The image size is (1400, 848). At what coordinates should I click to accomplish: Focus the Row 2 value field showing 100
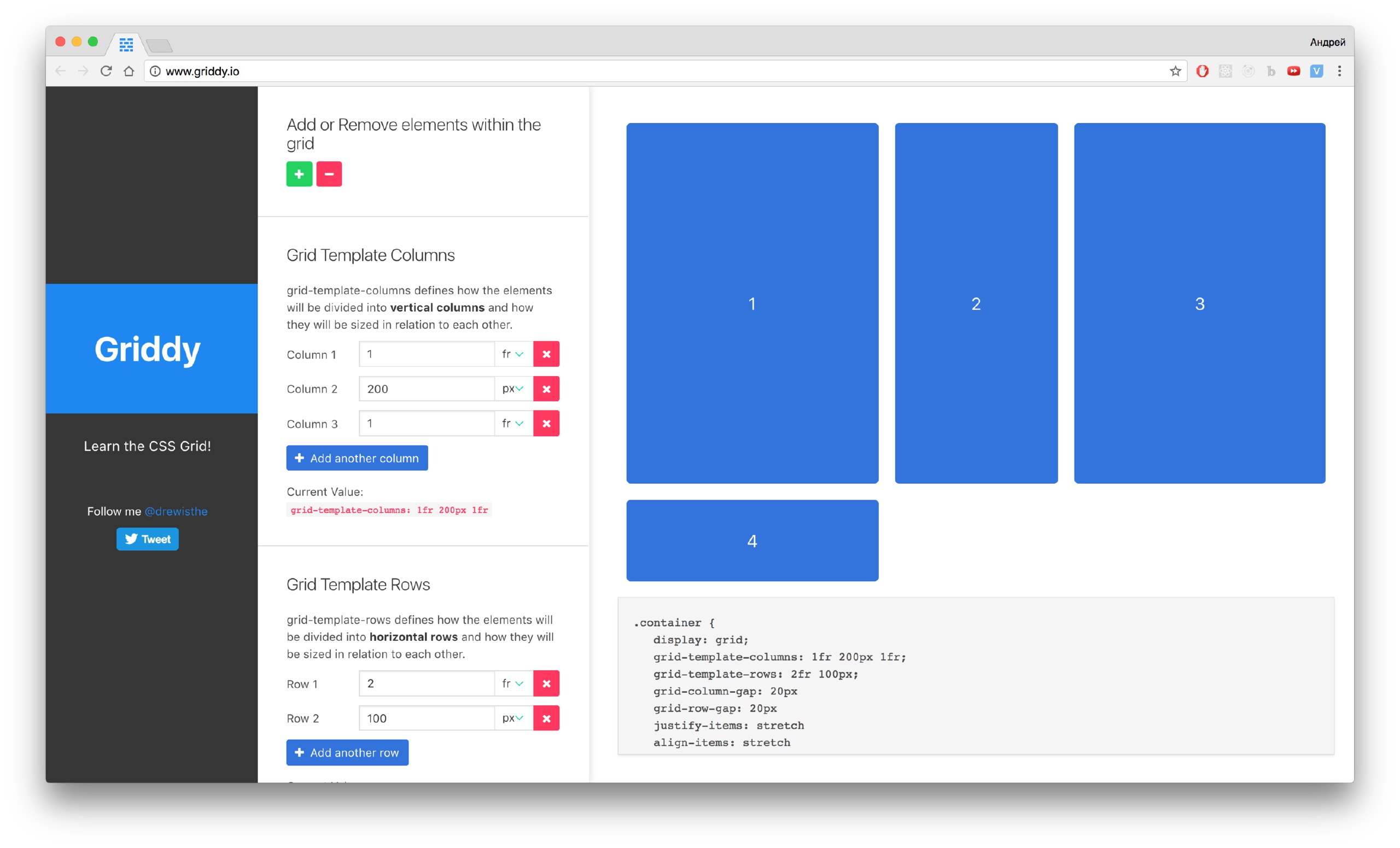pos(427,718)
